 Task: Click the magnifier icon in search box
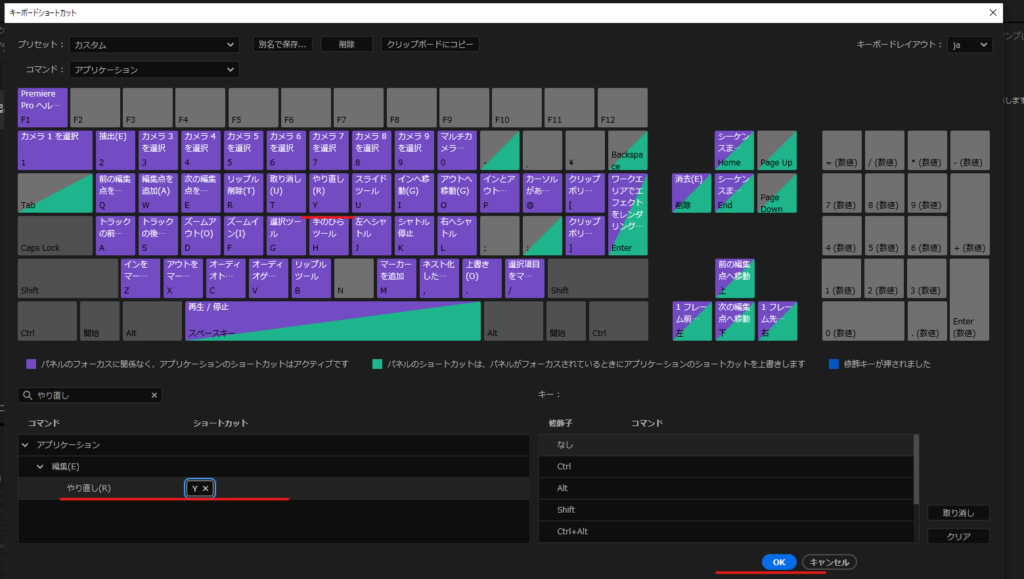[28, 396]
